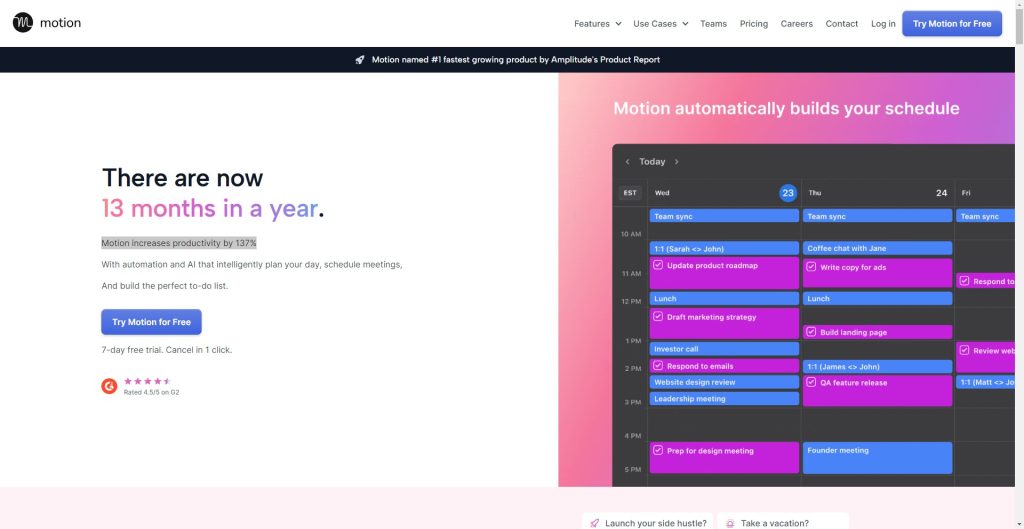Click the rocket icon in announcement banner
Image resolution: width=1024 pixels, height=529 pixels.
360,60
